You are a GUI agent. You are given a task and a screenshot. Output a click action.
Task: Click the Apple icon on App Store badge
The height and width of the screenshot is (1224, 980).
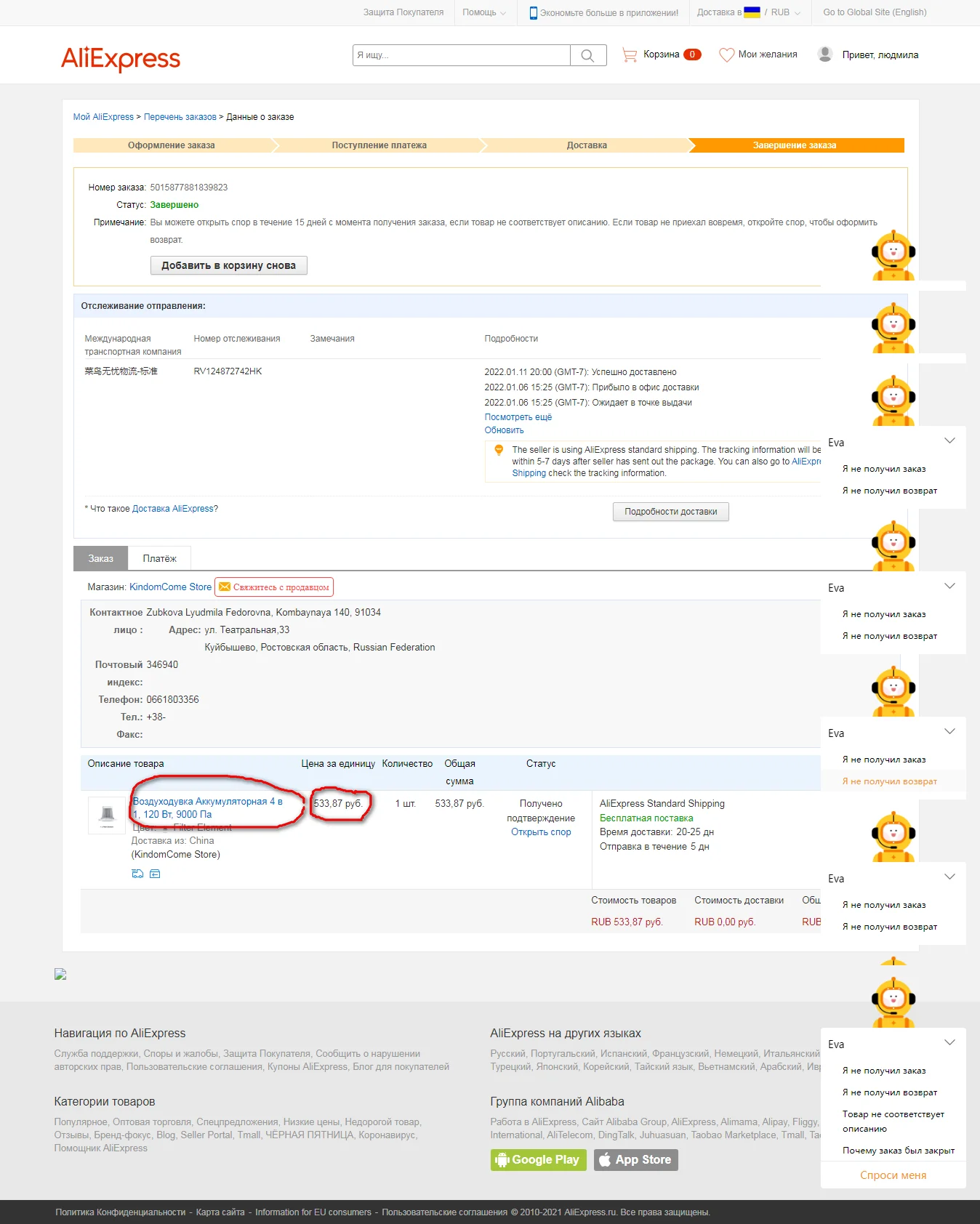pos(605,1160)
